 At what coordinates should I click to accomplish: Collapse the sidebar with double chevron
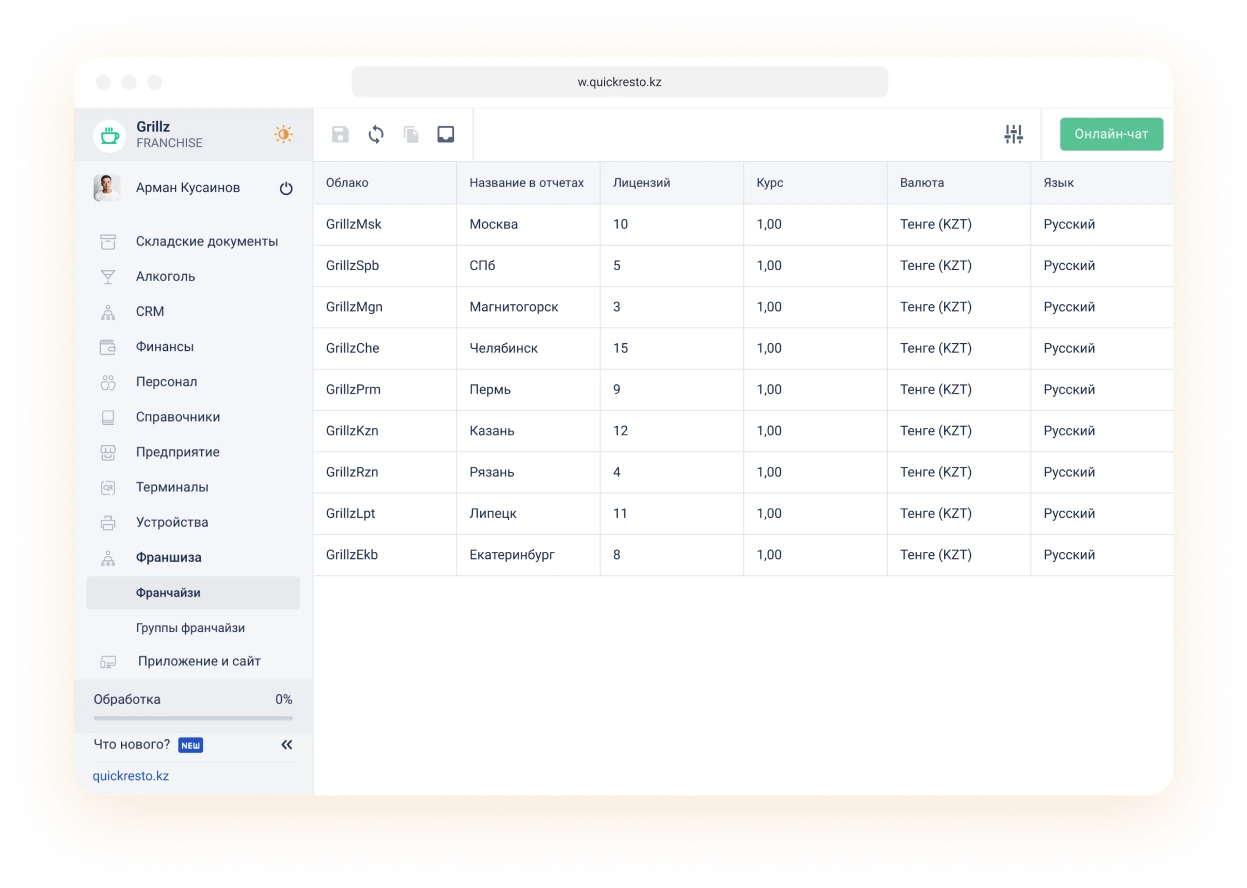click(x=287, y=745)
